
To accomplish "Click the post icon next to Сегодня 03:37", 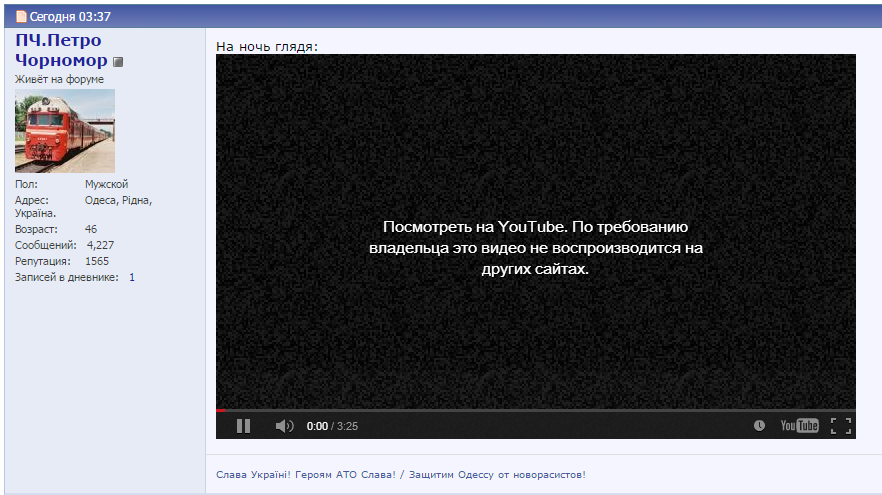I will click(21, 16).
